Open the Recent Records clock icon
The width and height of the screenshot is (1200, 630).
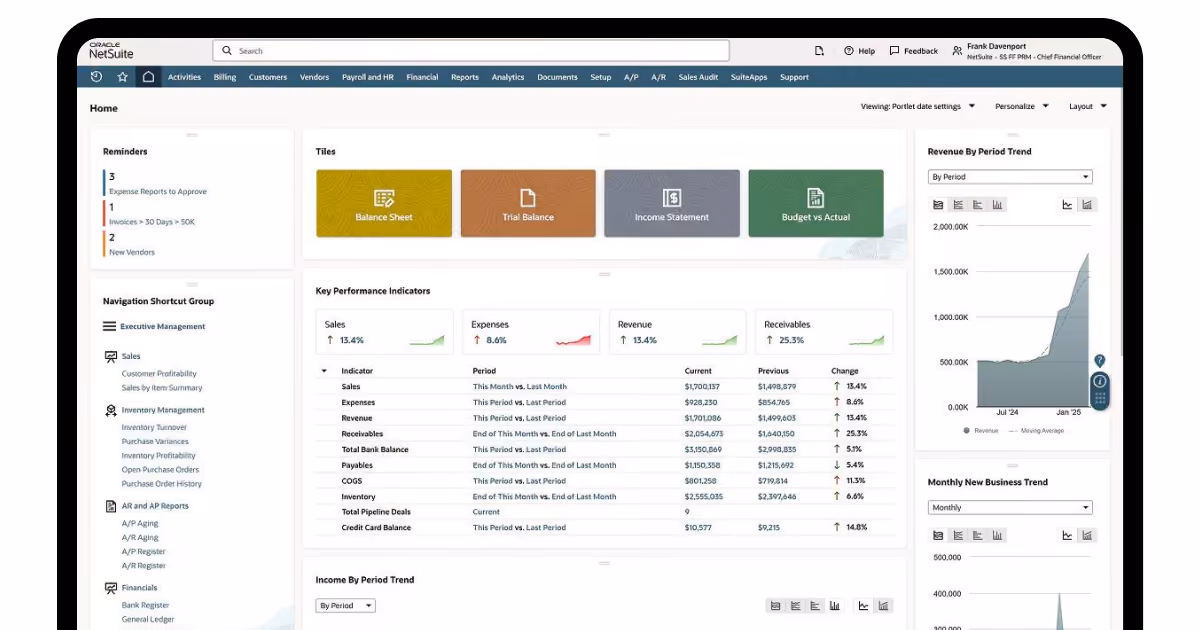click(96, 77)
